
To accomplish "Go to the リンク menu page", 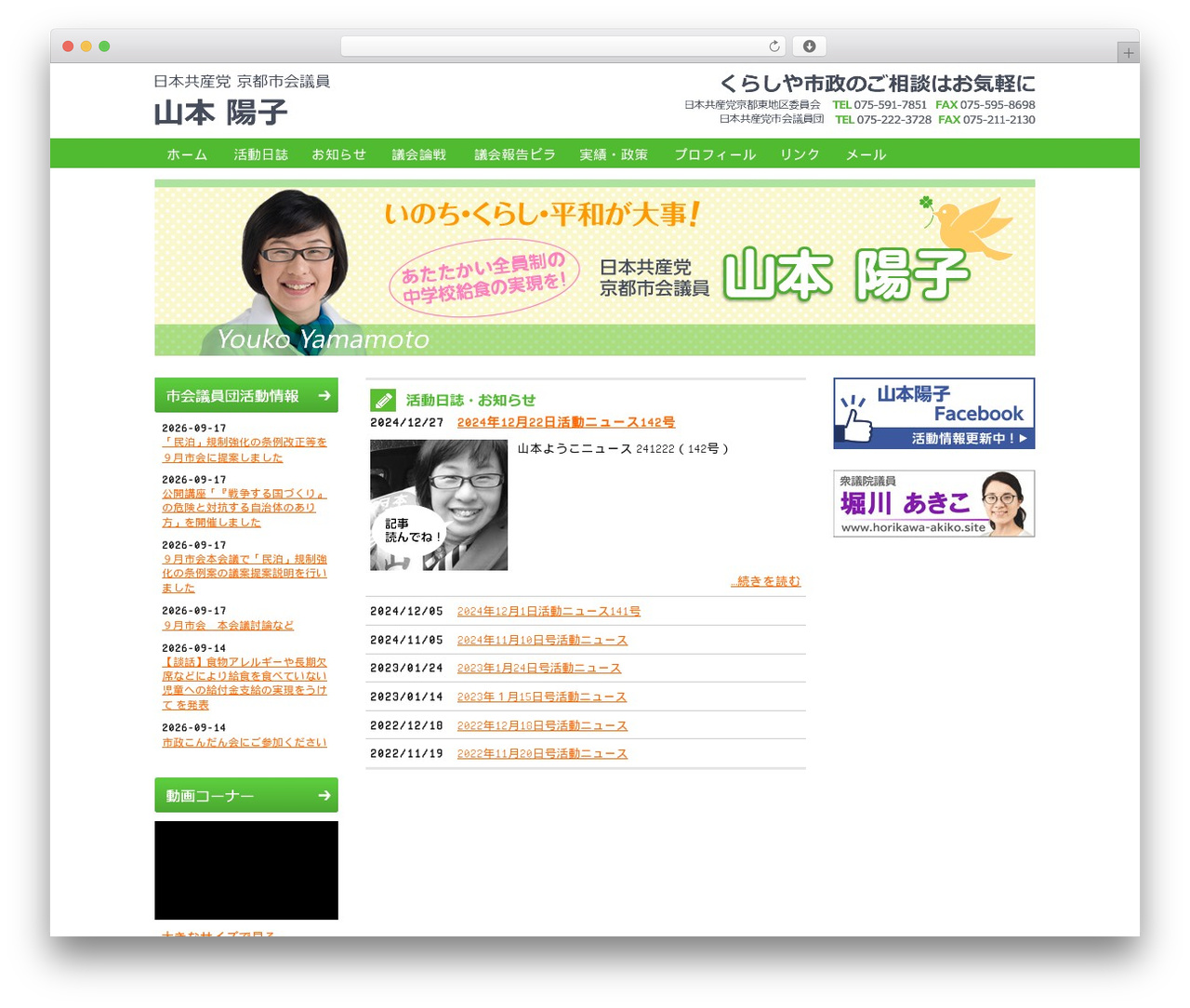I will click(x=800, y=154).
